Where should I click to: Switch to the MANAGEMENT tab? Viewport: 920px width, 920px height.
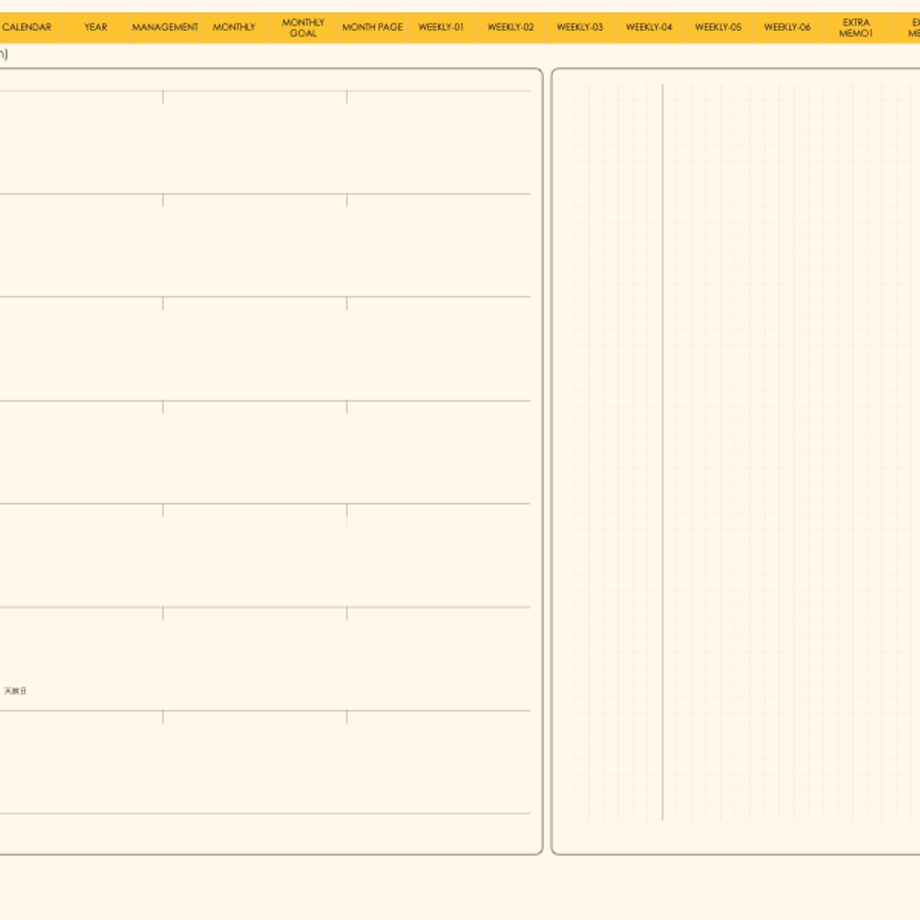[x=165, y=28]
